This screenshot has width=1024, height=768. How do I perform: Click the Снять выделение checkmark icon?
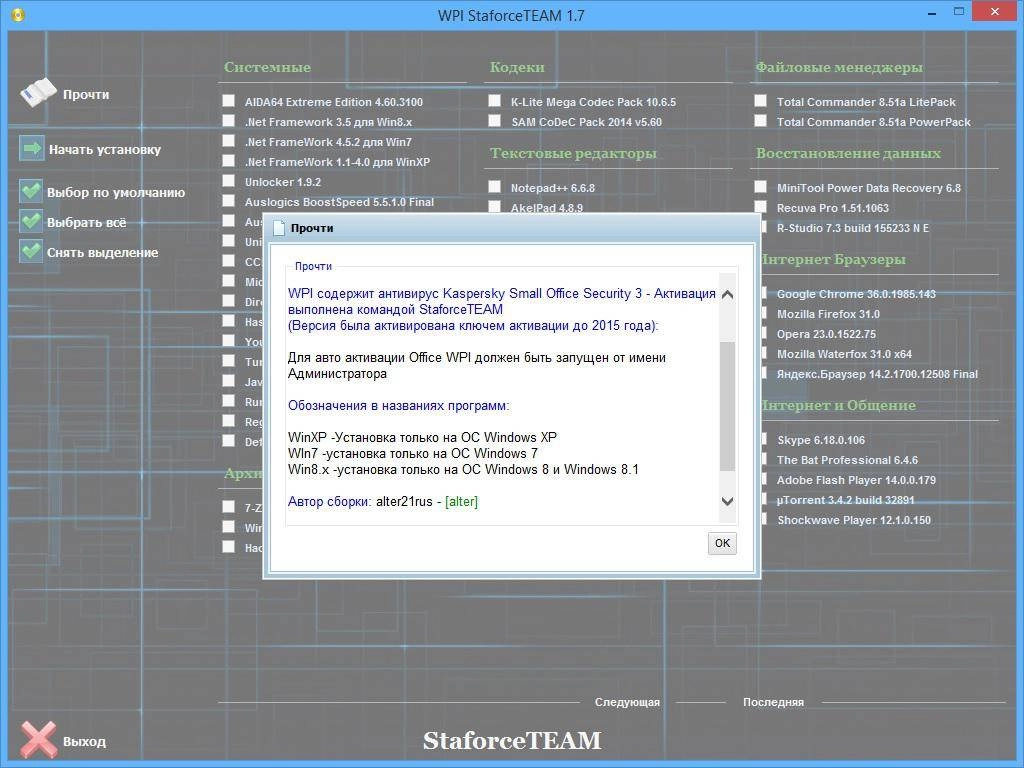coord(31,251)
